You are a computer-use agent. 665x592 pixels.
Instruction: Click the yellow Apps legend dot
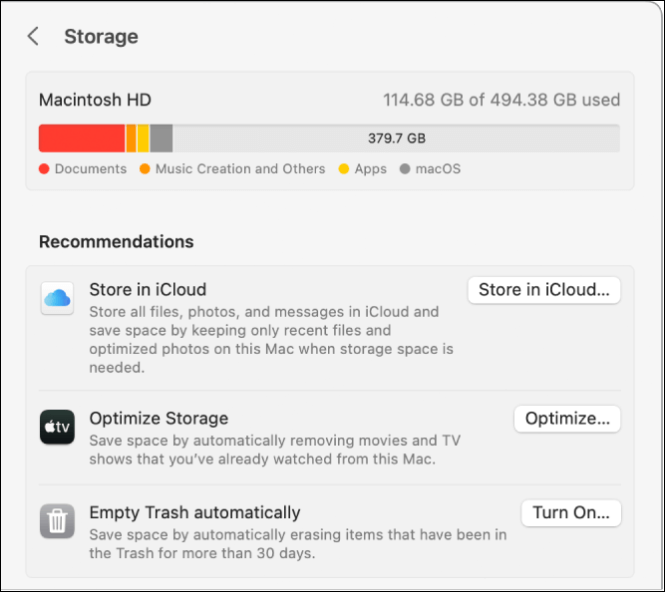click(x=344, y=169)
